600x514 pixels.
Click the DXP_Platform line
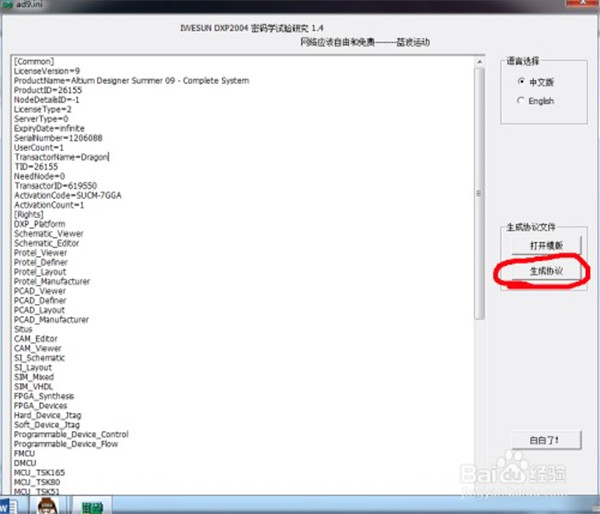pyautogui.click(x=39, y=224)
